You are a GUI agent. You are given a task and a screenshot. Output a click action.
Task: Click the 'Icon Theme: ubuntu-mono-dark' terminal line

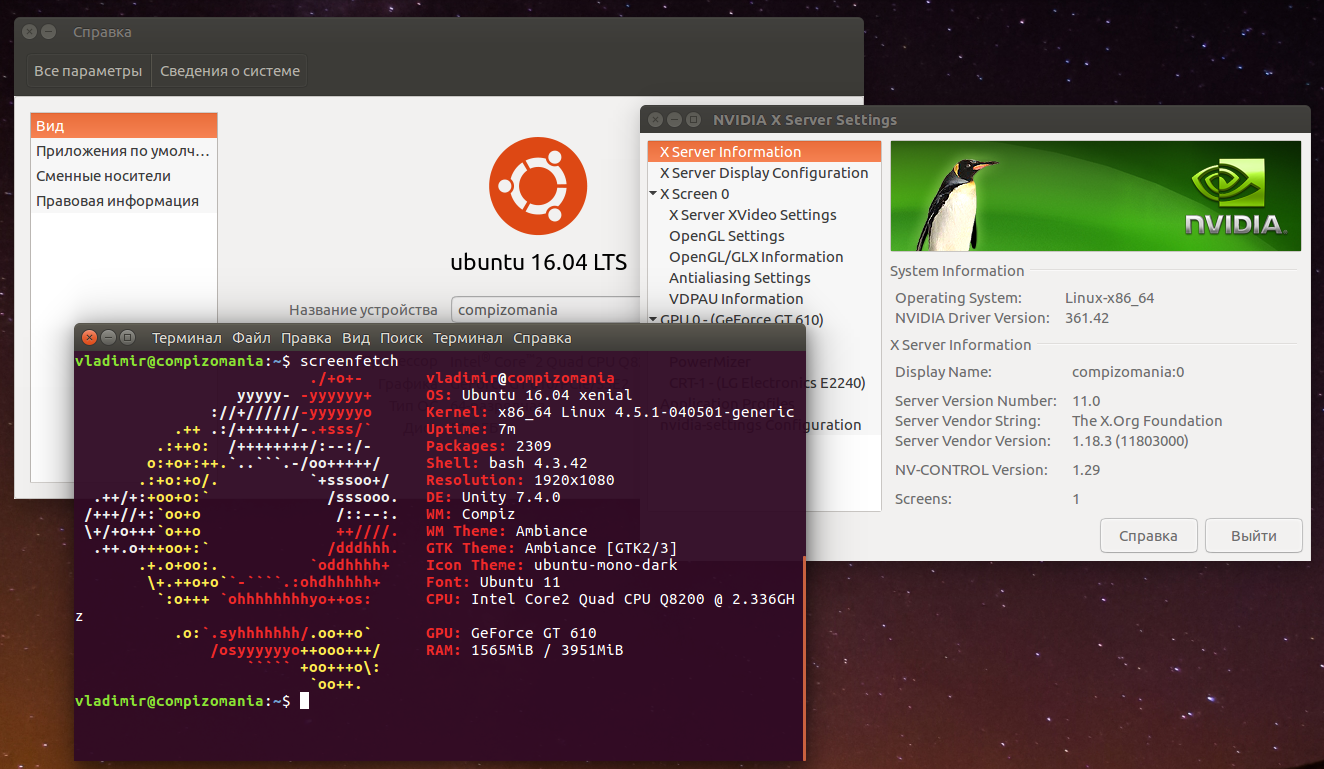[552, 565]
